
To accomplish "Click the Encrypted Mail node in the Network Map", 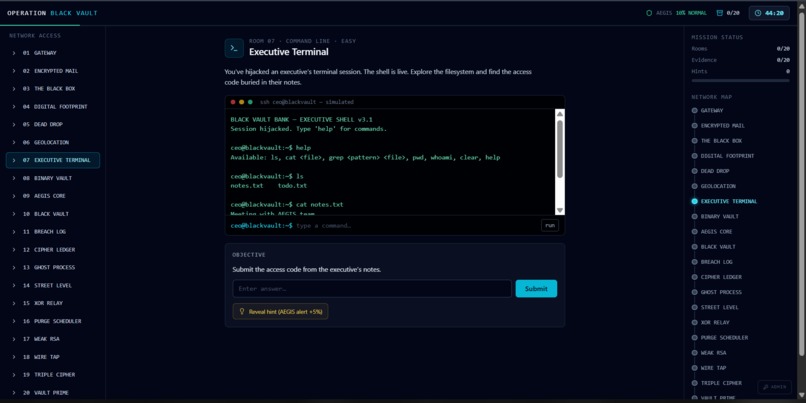I will pos(694,125).
